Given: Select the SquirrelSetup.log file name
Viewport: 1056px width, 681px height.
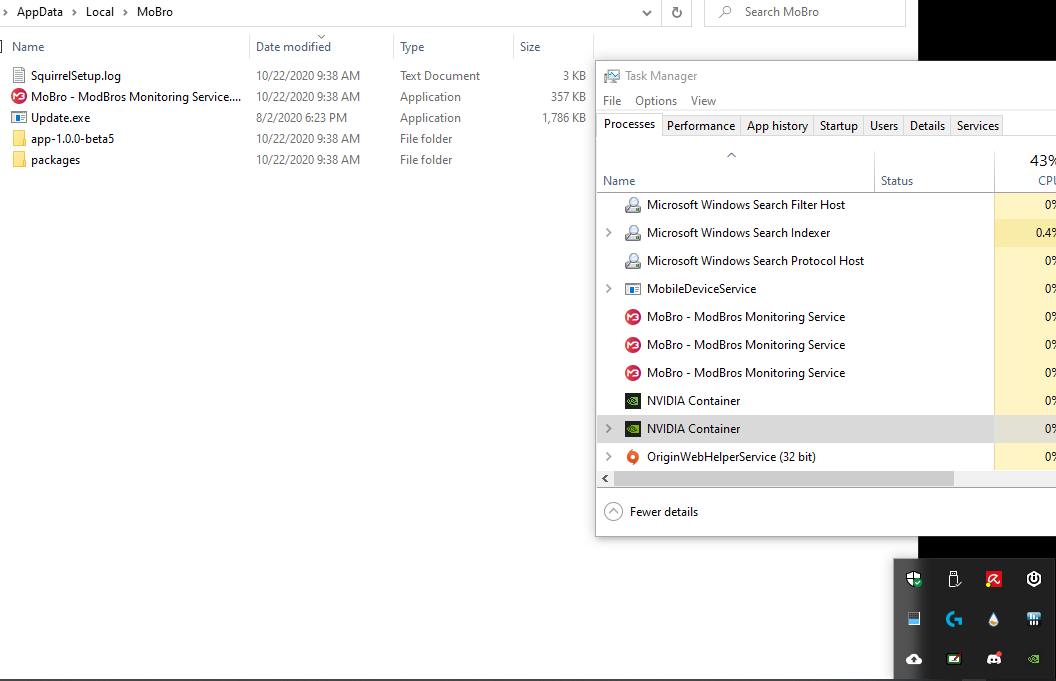Looking at the screenshot, I should tap(76, 76).
